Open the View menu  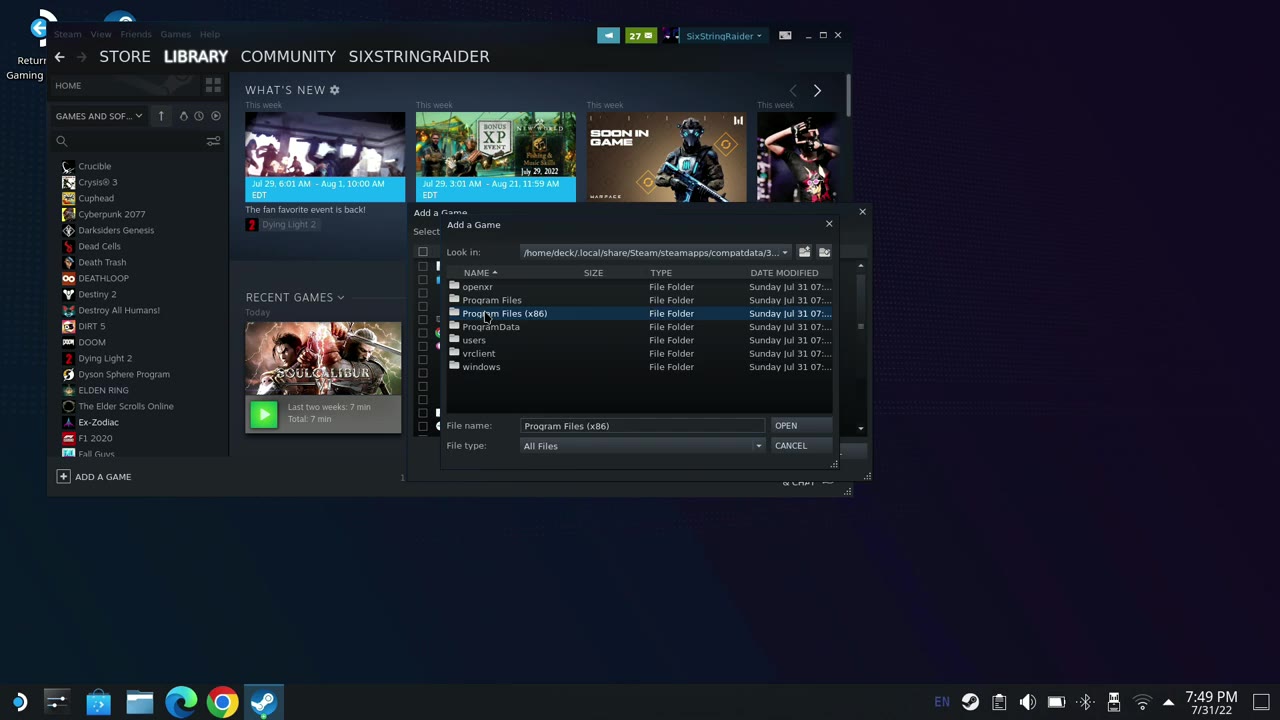pyautogui.click(x=101, y=35)
